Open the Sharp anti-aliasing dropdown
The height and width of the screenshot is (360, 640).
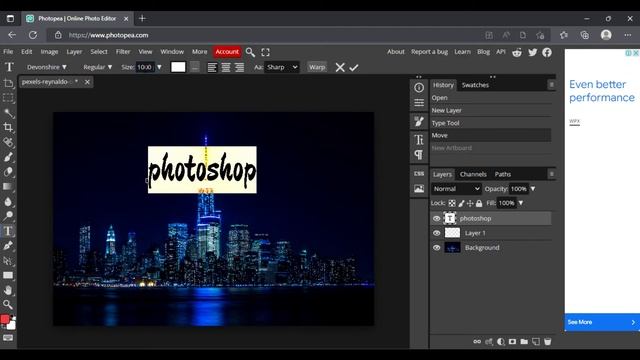click(282, 67)
